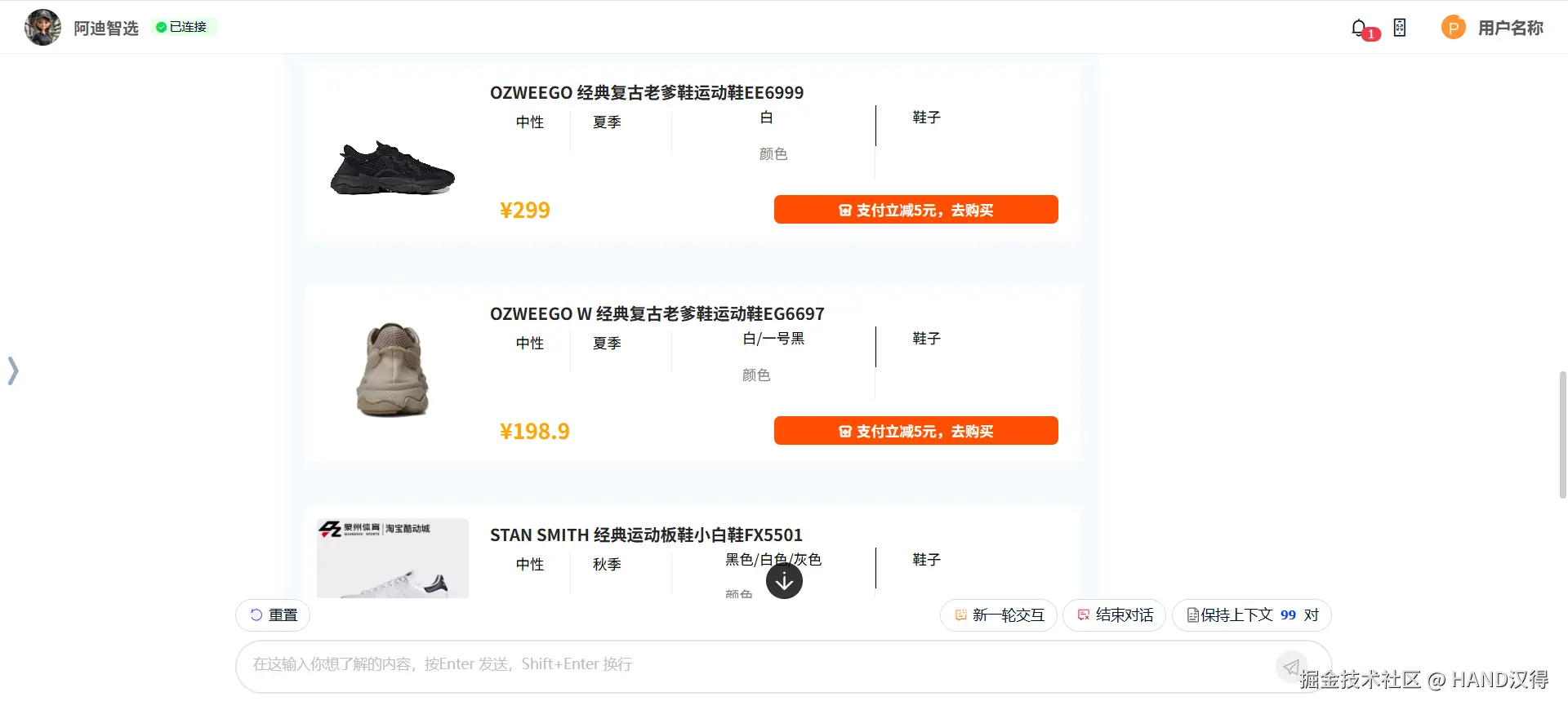Click the 结束对话 end conversation button
1568x710 pixels.
tap(1114, 615)
